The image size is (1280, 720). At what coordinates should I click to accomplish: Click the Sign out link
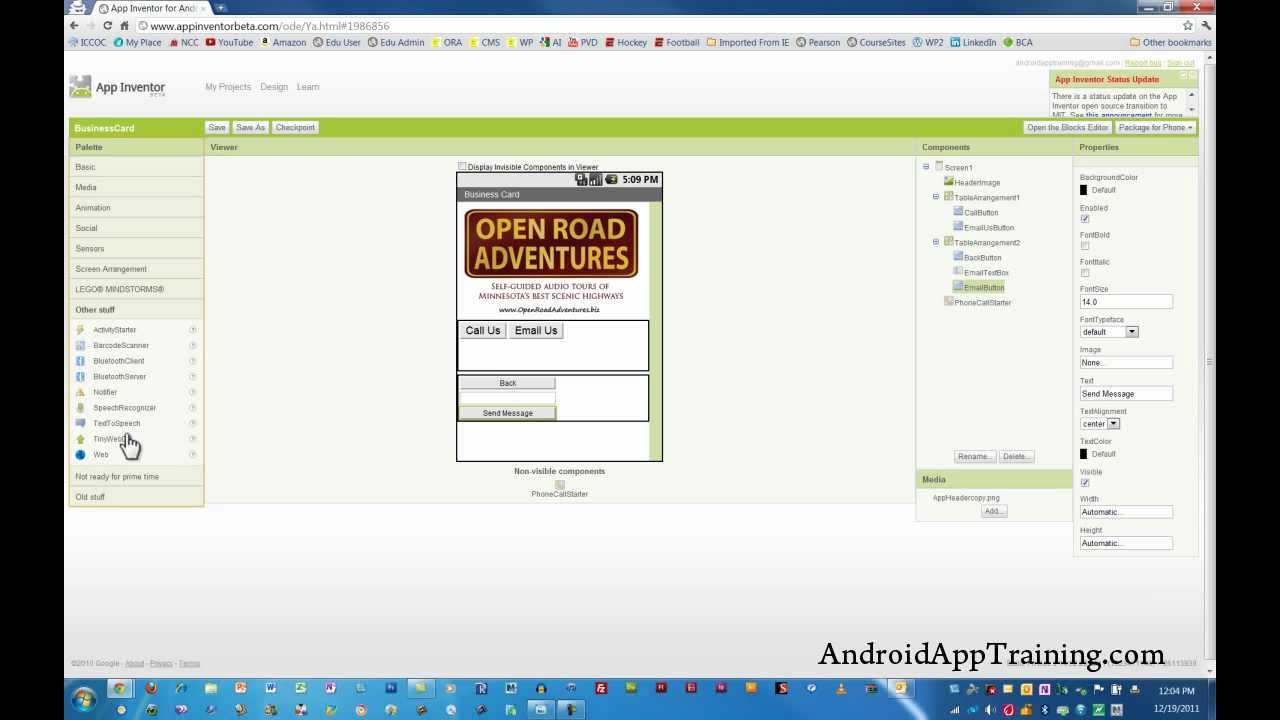[x=1180, y=63]
